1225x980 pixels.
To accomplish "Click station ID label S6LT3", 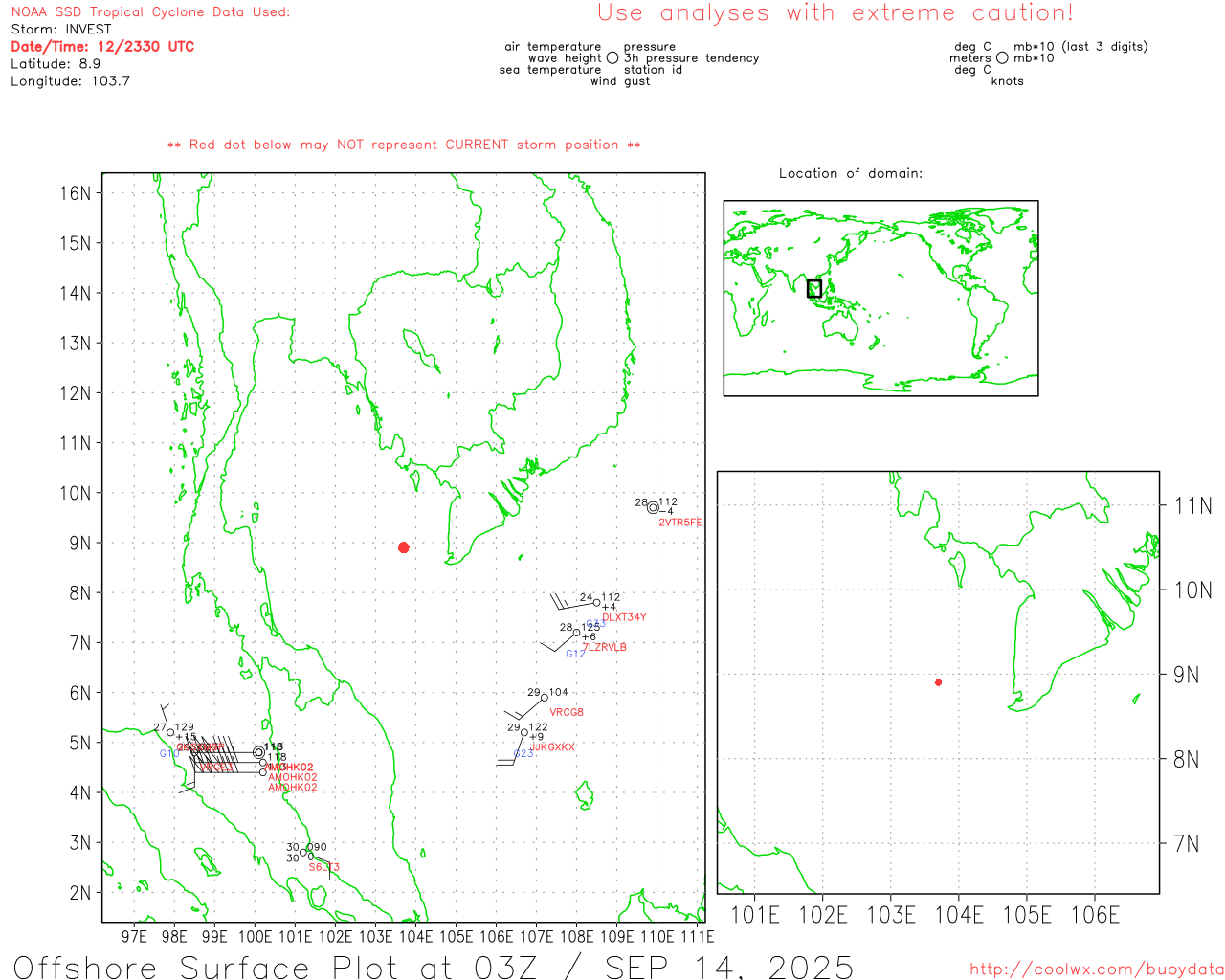I will [x=323, y=867].
